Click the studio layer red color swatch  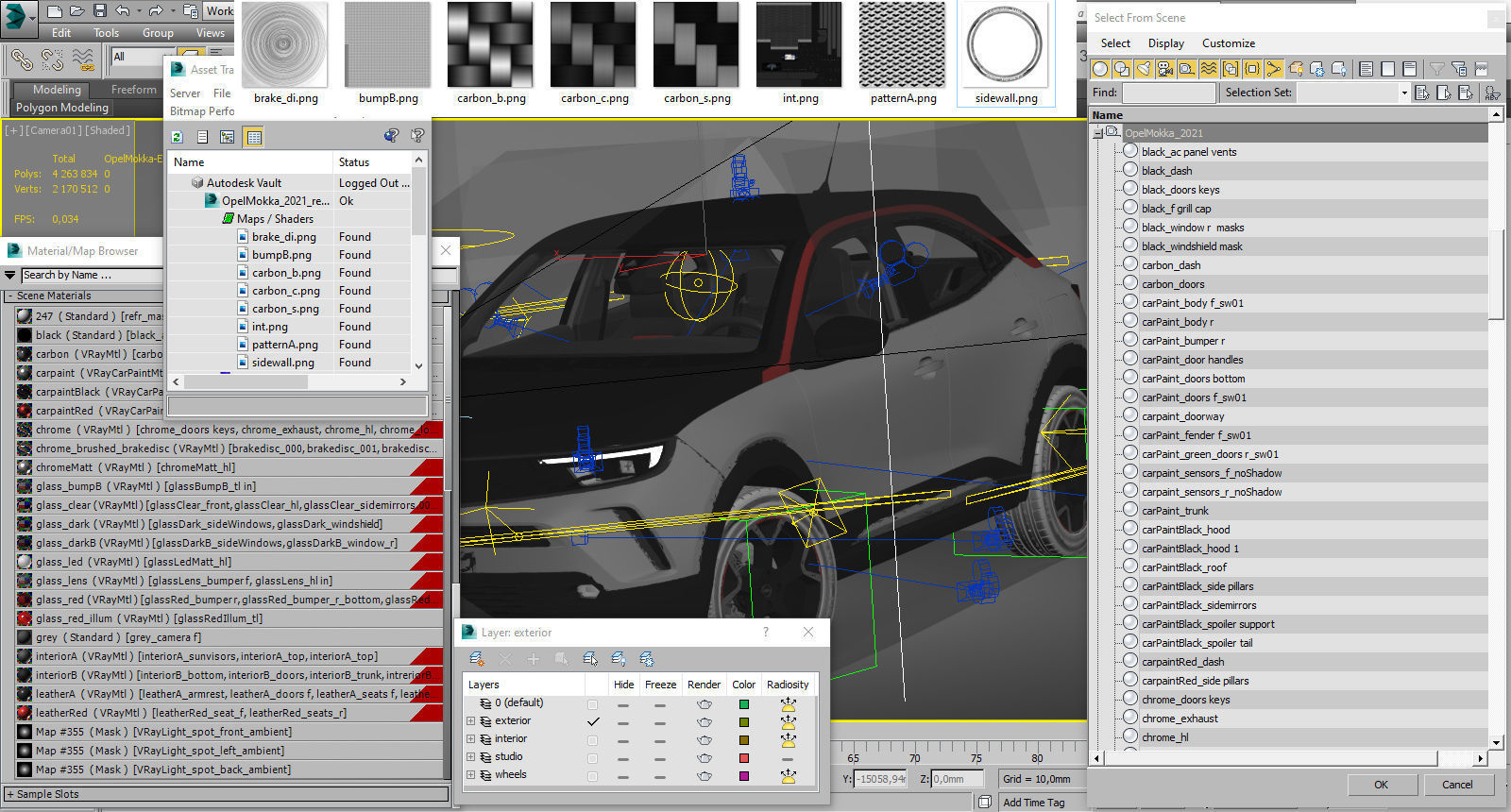coord(744,758)
